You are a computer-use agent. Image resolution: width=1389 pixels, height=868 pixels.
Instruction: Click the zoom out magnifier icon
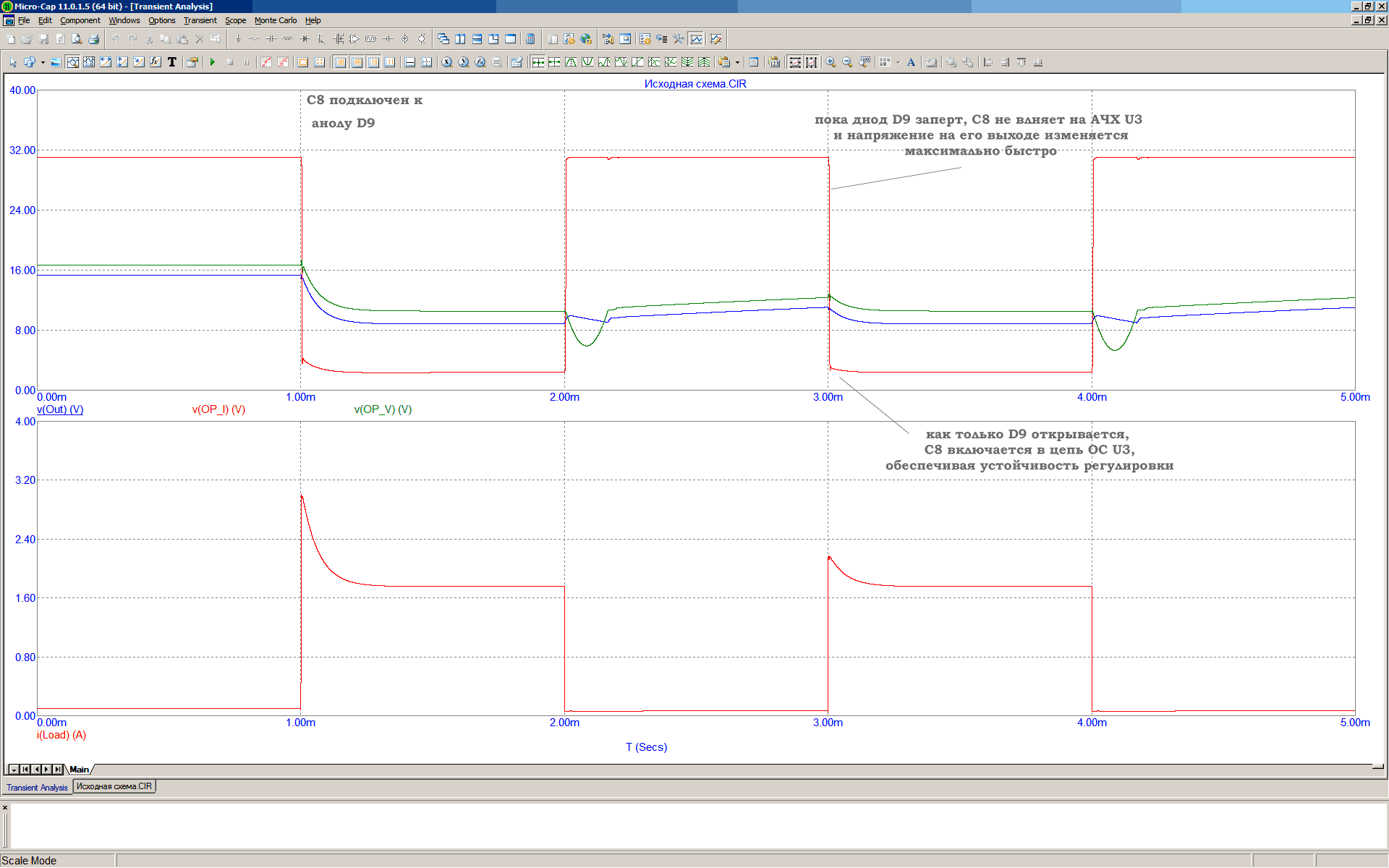(847, 62)
